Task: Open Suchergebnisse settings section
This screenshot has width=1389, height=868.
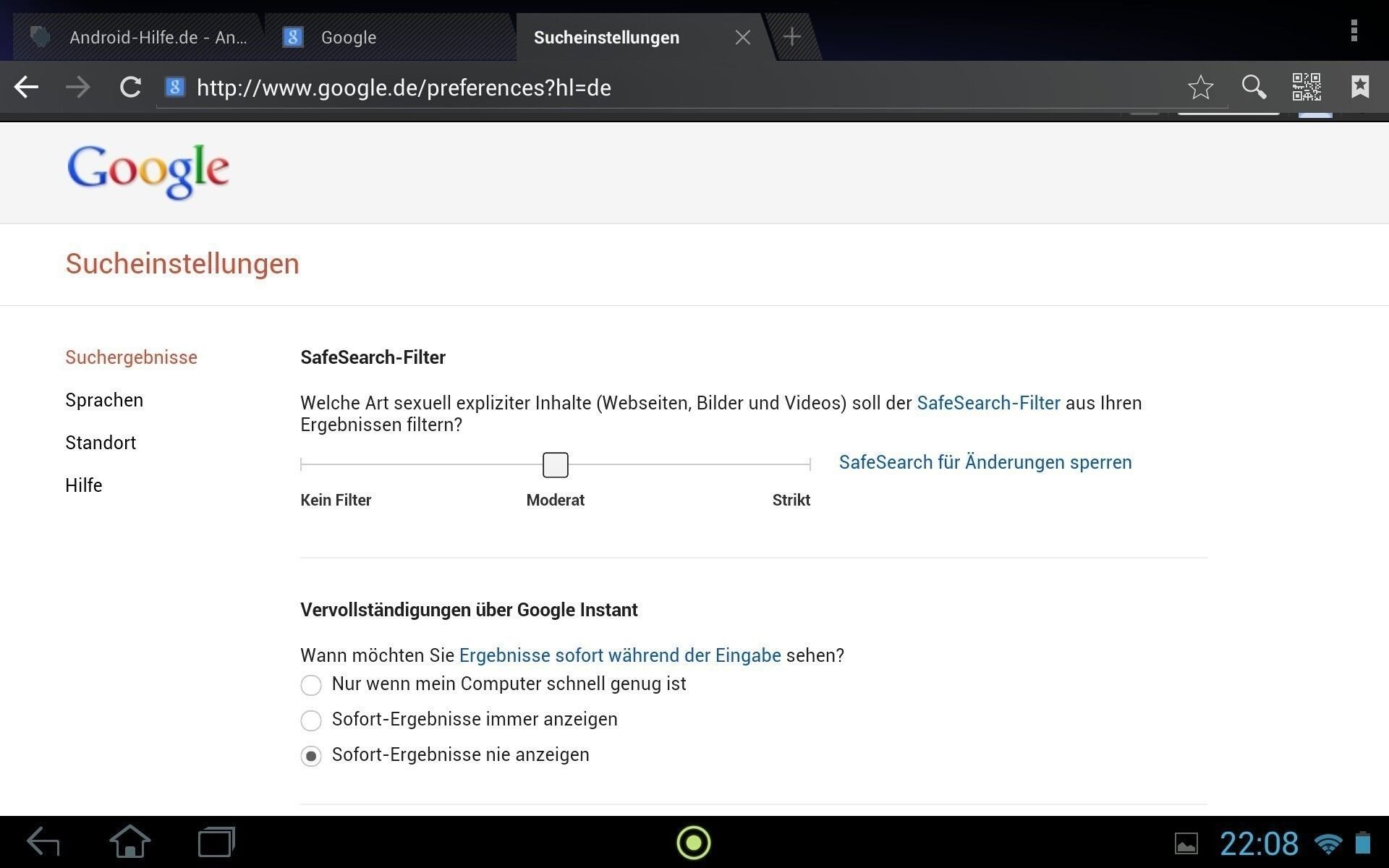Action: [x=131, y=357]
